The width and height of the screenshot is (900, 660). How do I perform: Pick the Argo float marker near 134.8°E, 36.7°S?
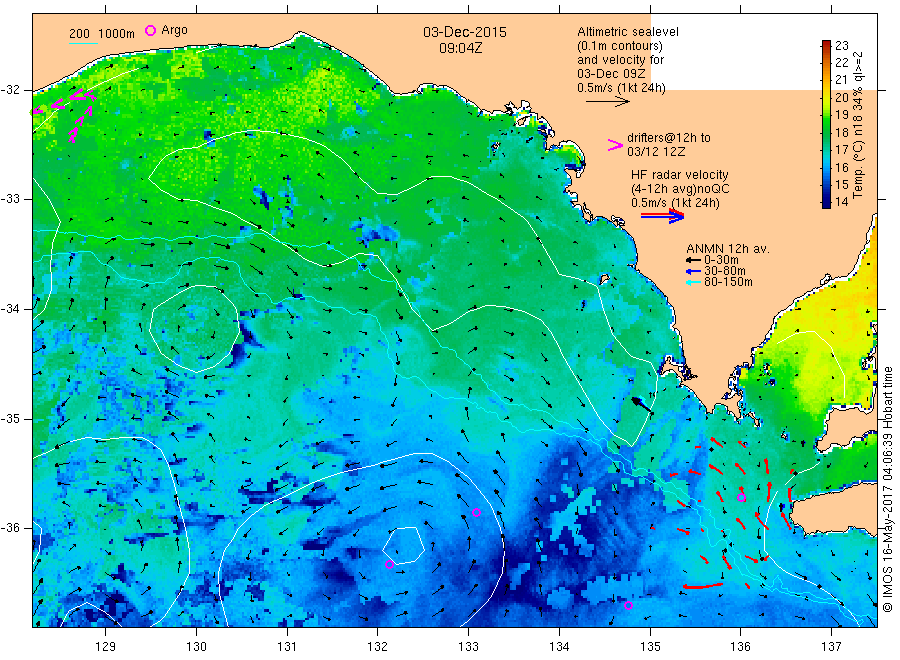coord(629,605)
